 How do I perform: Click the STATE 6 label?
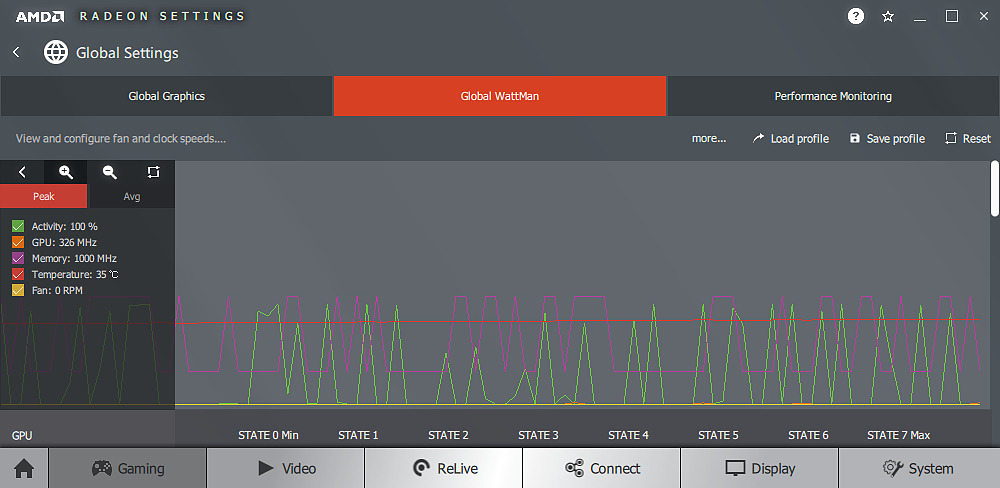point(808,435)
